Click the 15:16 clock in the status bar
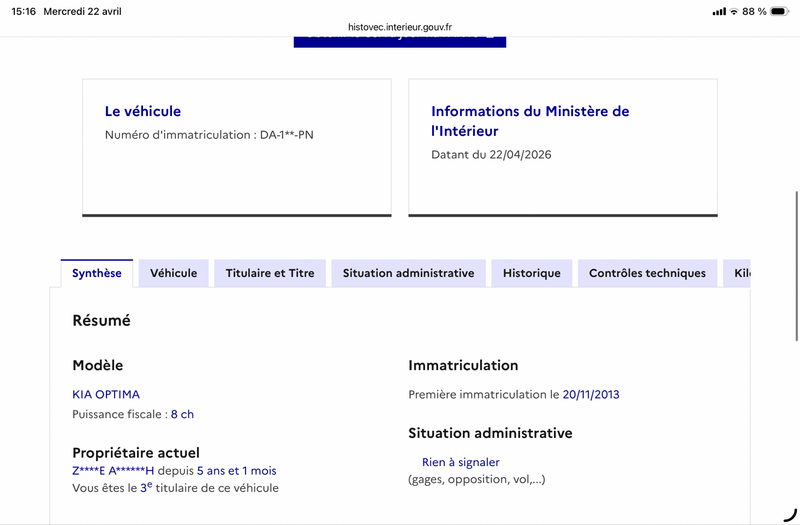Screen dimensions: 800x525 pyautogui.click(x=23, y=11)
